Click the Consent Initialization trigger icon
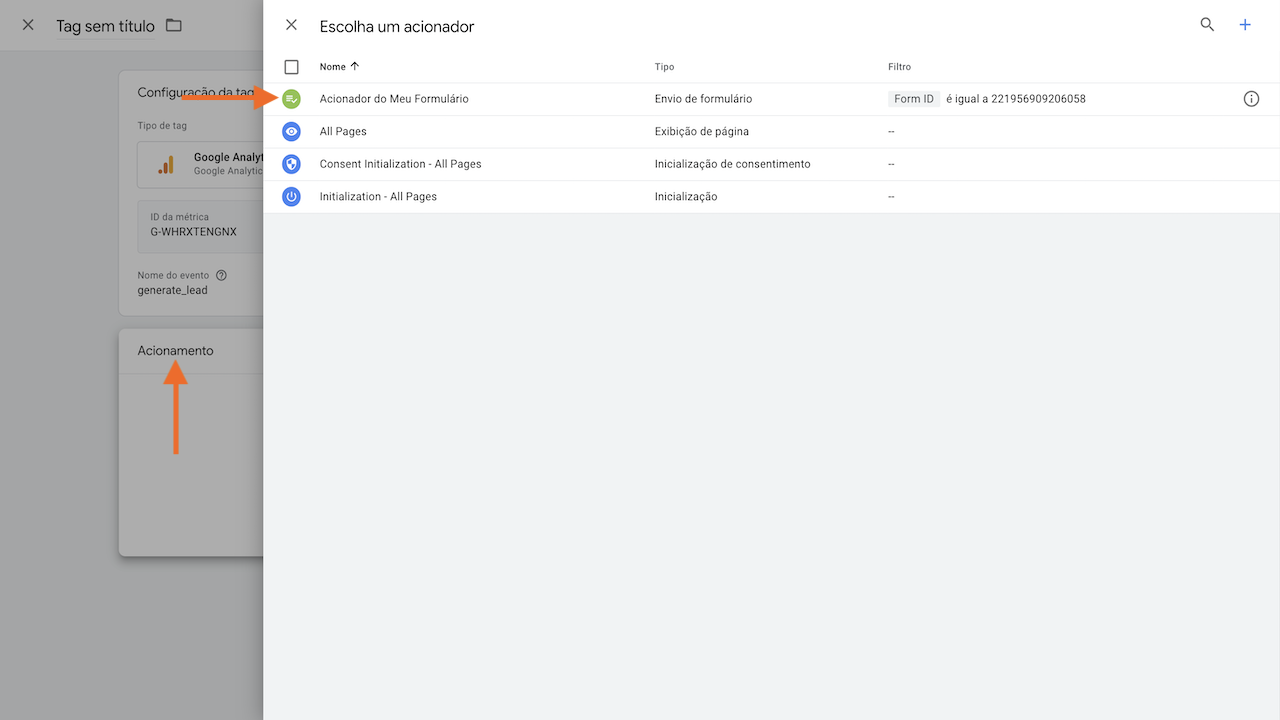Viewport: 1280px width, 720px height. click(291, 163)
